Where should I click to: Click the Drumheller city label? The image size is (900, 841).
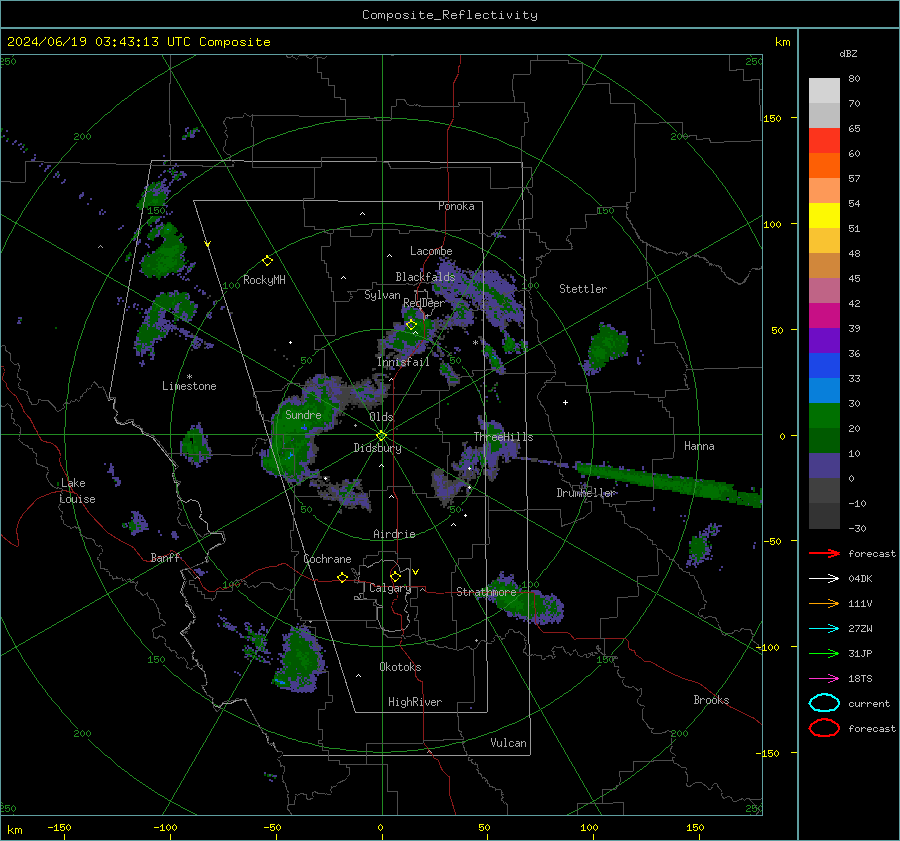(x=585, y=493)
